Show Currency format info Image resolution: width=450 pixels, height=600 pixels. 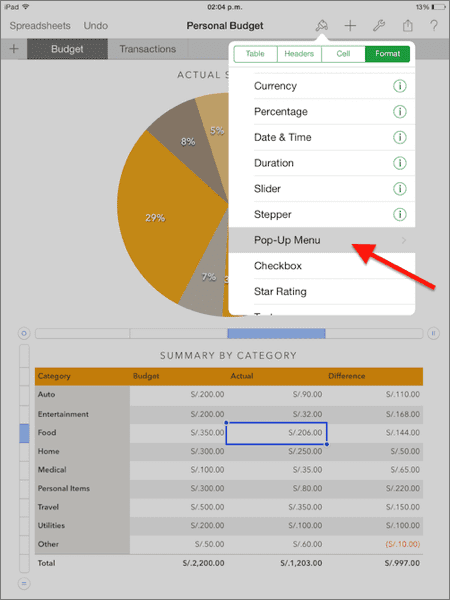click(400, 86)
